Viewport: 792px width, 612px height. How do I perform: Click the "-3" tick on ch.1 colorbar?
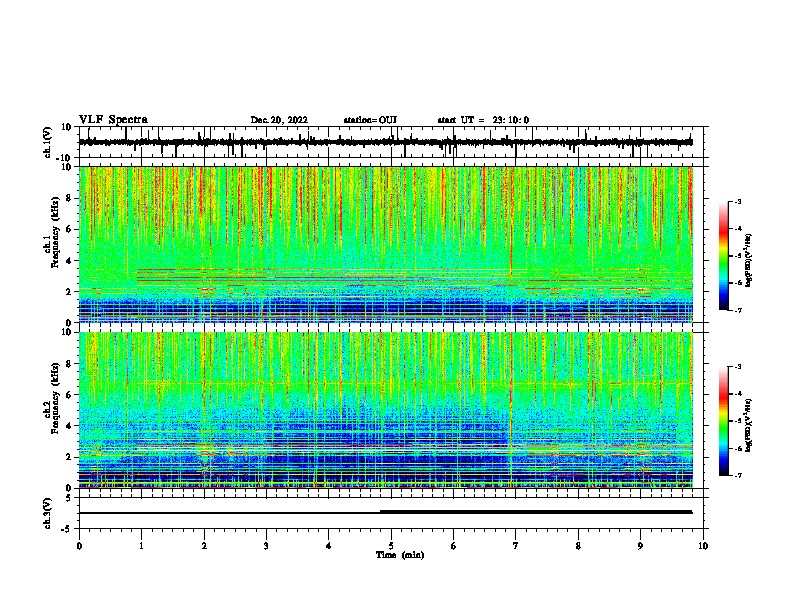click(737, 202)
